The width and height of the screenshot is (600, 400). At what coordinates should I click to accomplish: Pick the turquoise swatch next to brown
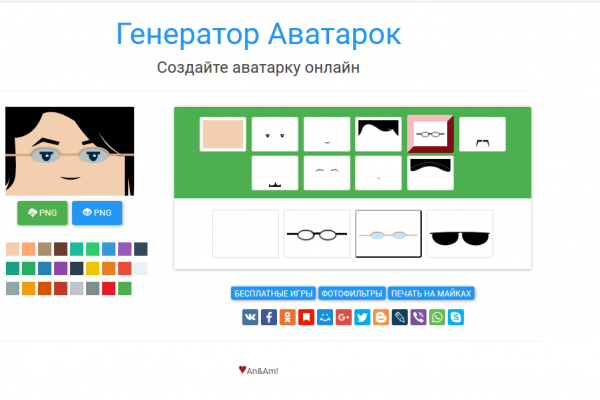77,249
